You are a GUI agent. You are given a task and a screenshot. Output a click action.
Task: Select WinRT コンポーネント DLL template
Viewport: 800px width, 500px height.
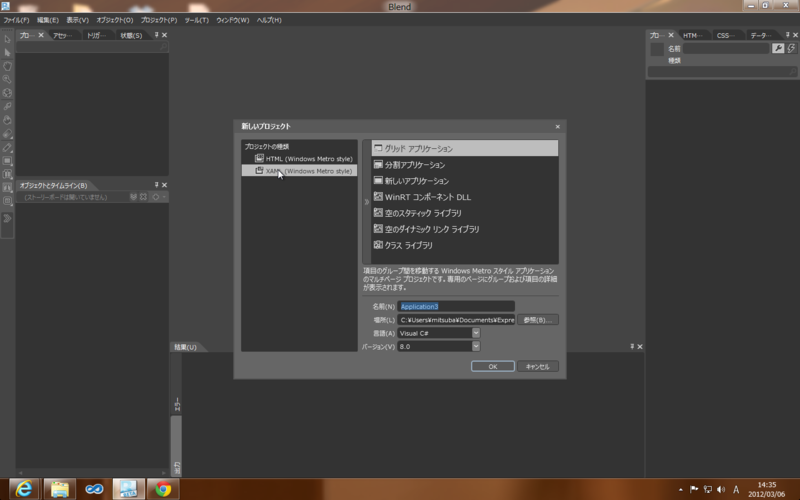(465, 197)
